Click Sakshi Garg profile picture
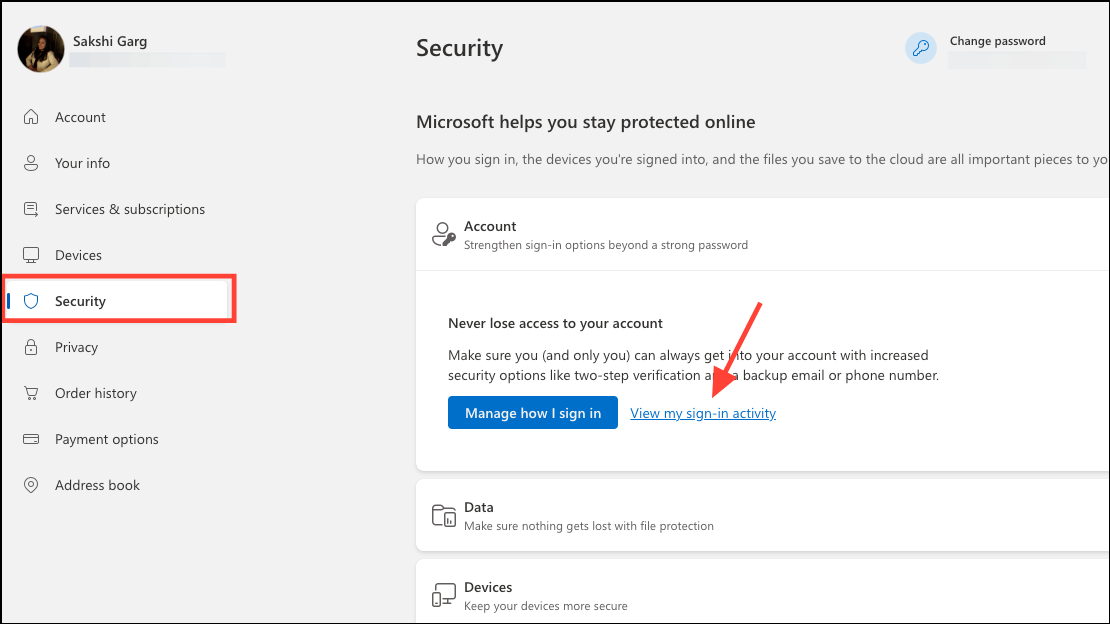This screenshot has width=1110, height=624. click(x=42, y=49)
